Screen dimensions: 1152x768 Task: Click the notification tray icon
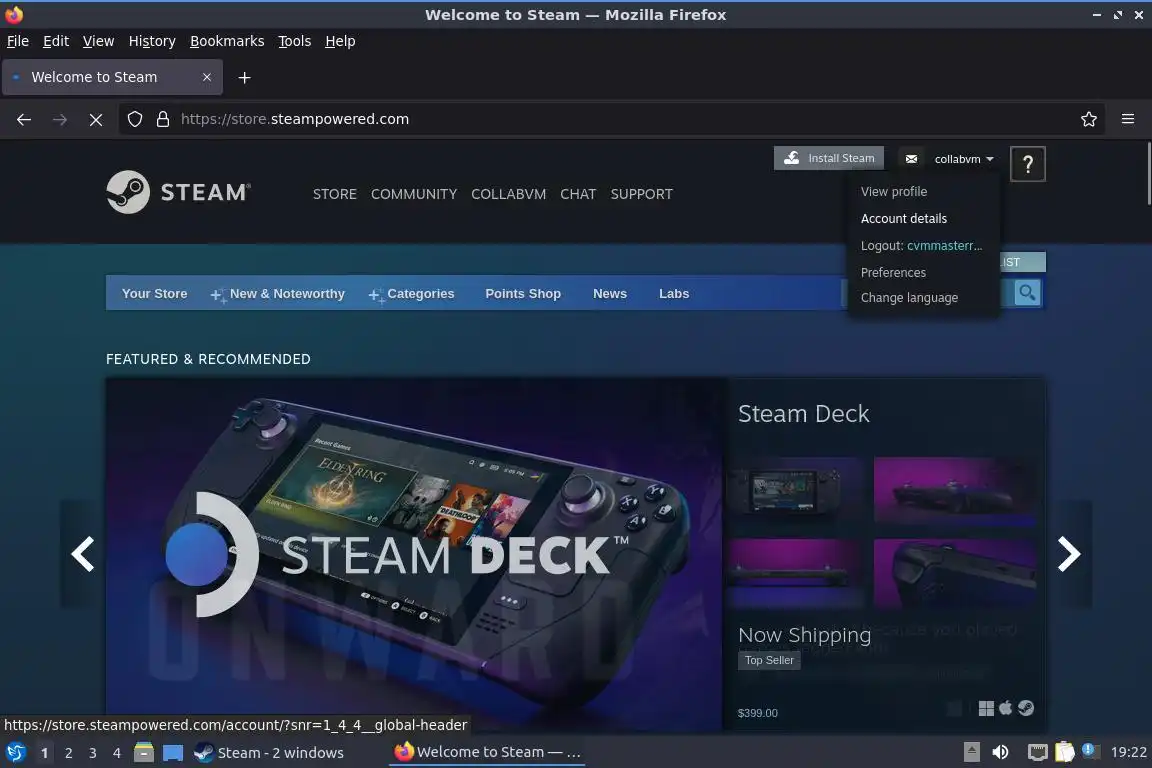[x=1090, y=751]
